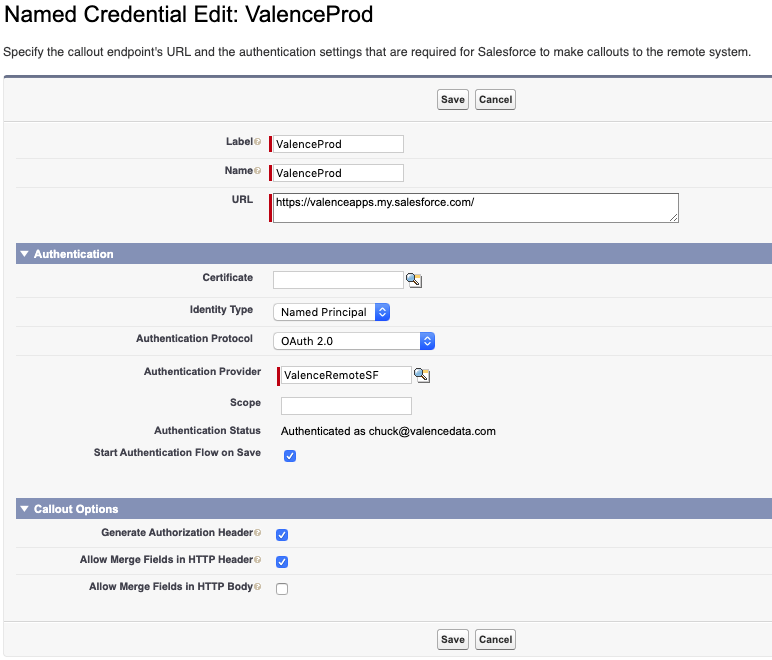Click the 'Named Credential Edit: ValenceProd' heading

click(x=189, y=14)
